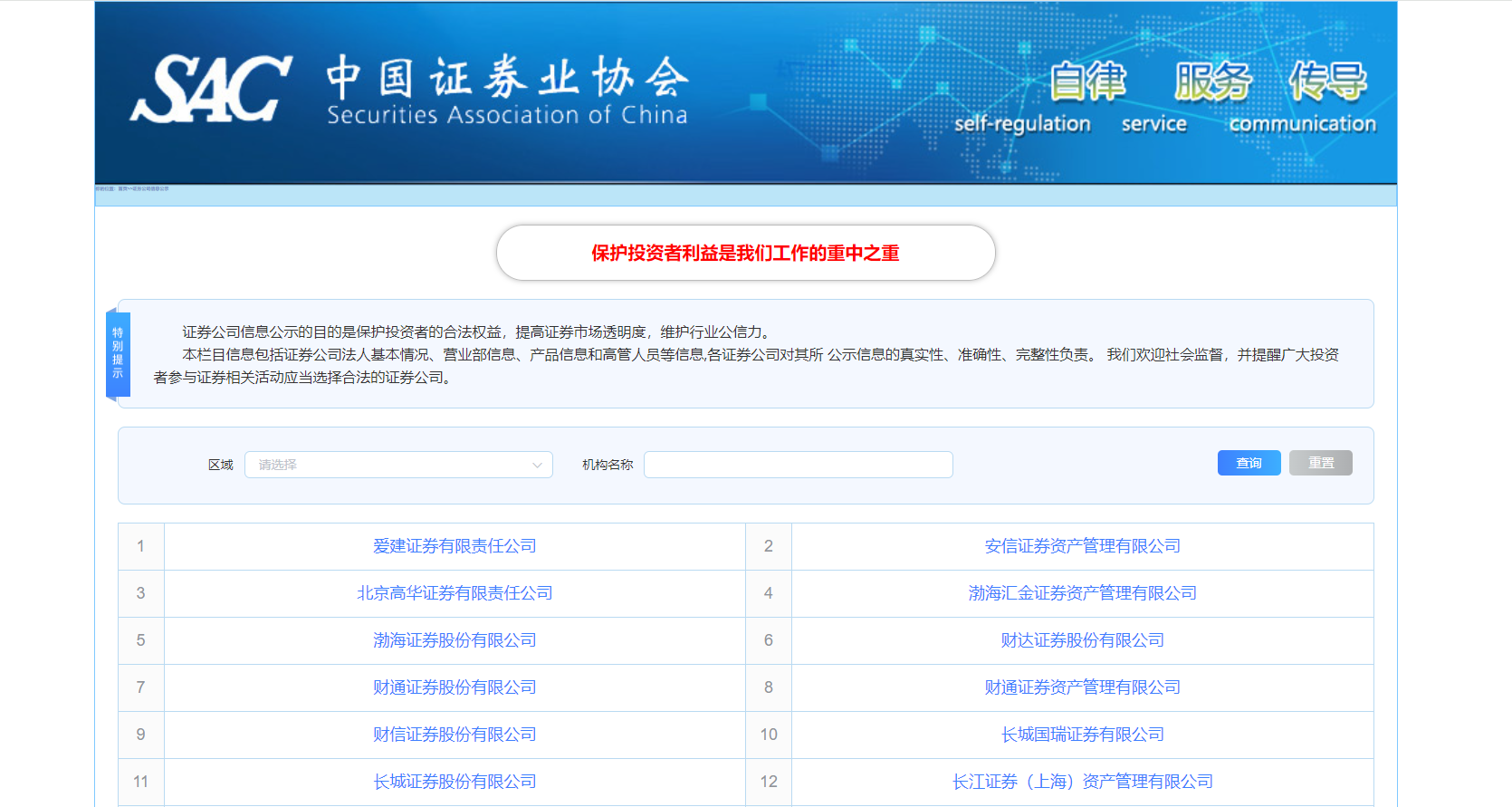Open the 爱建证券有限责任公司 link

click(455, 546)
